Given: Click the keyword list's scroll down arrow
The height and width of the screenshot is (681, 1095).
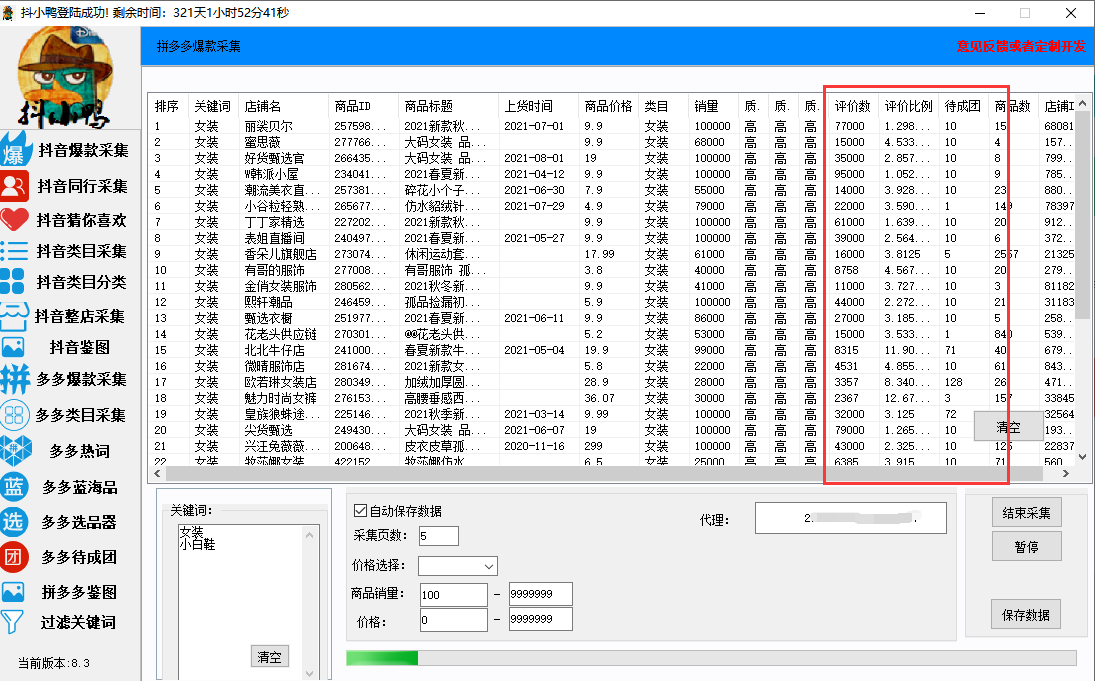Looking at the screenshot, I should 310,673.
